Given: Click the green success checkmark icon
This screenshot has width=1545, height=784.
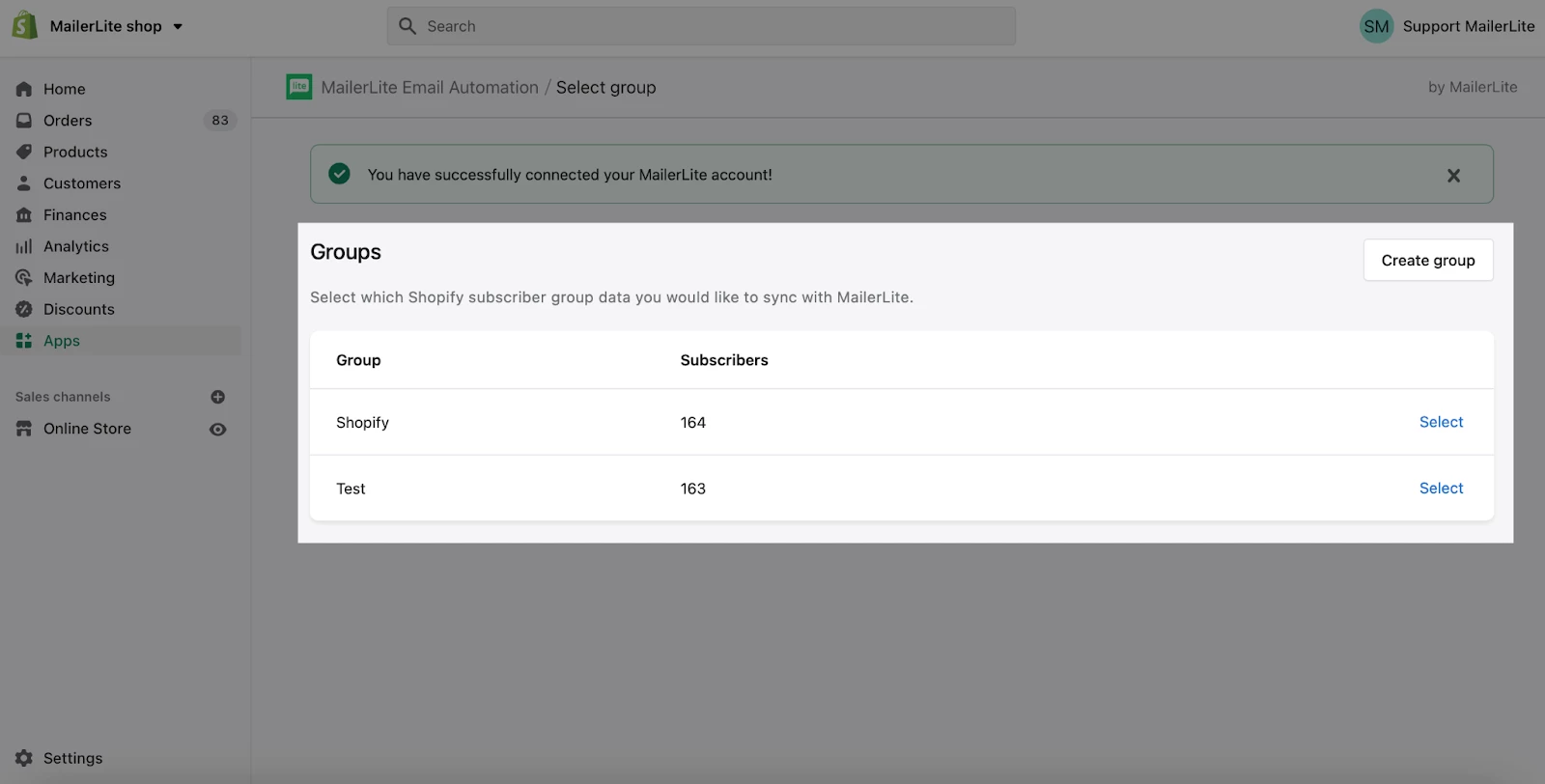Looking at the screenshot, I should click(x=339, y=174).
